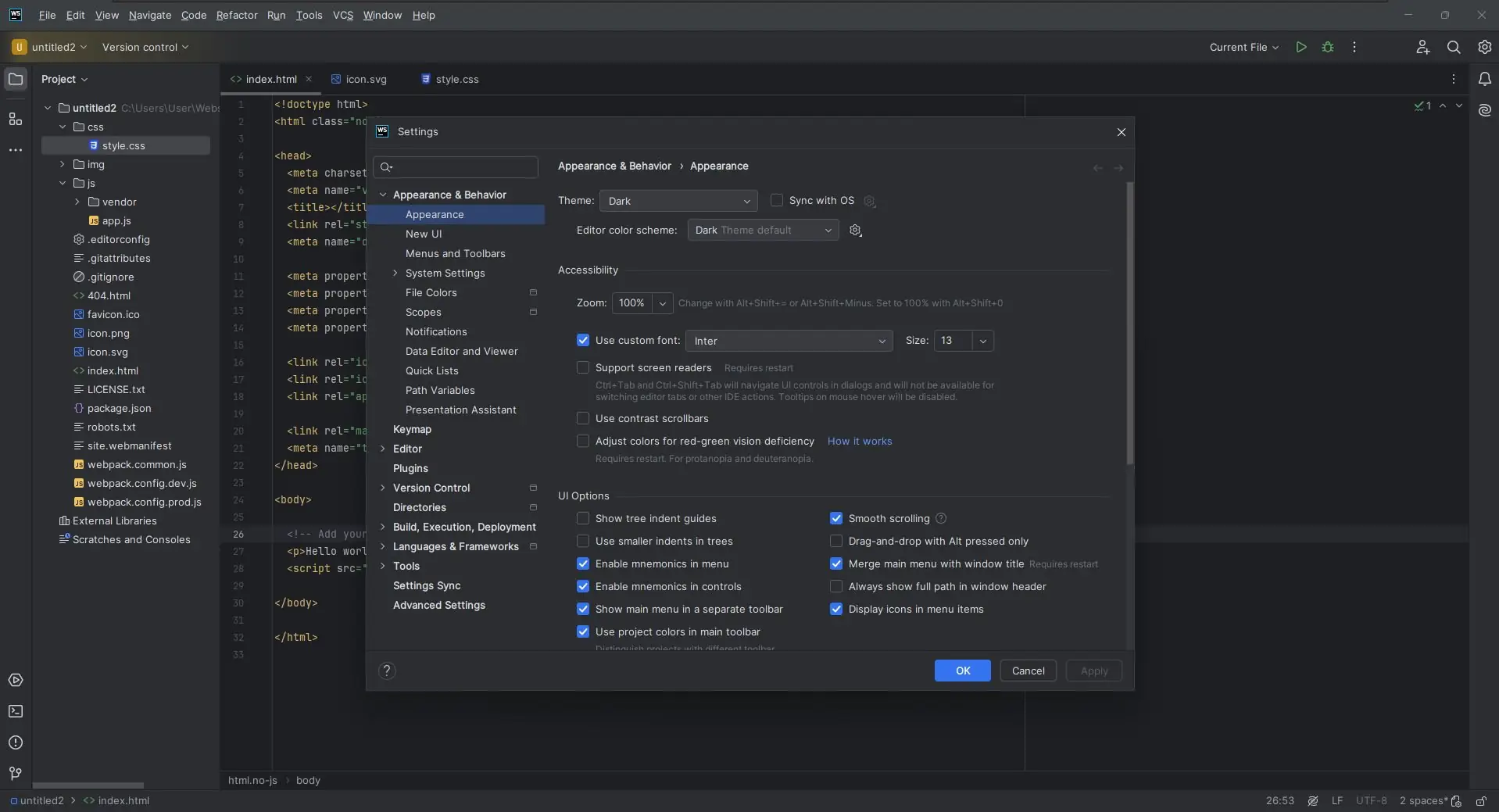Screen dimensions: 1499x812
Task: Open the Problems tool window icon
Action: point(16,742)
